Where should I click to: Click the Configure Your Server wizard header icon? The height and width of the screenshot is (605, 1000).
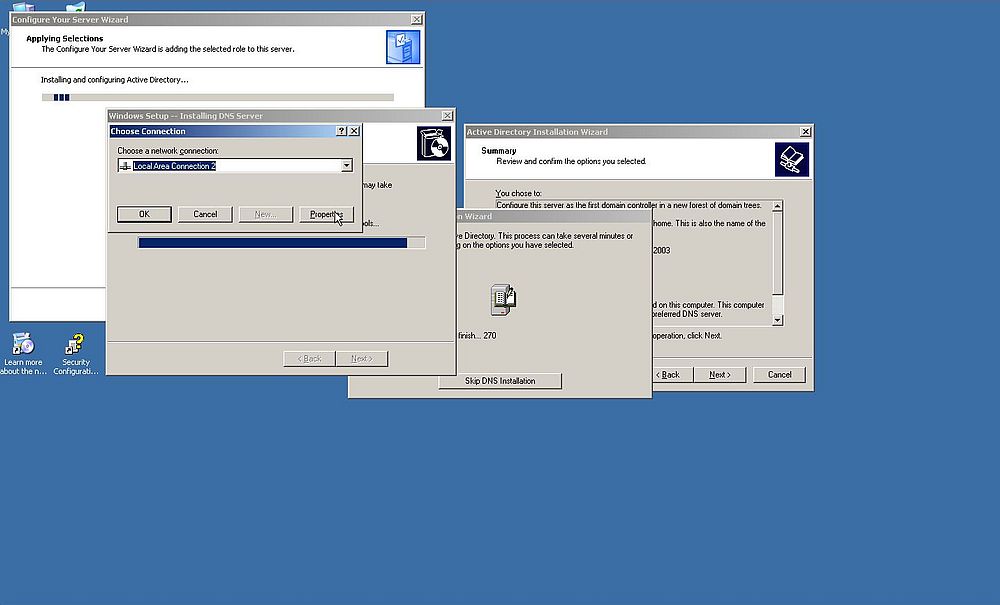coord(403,47)
